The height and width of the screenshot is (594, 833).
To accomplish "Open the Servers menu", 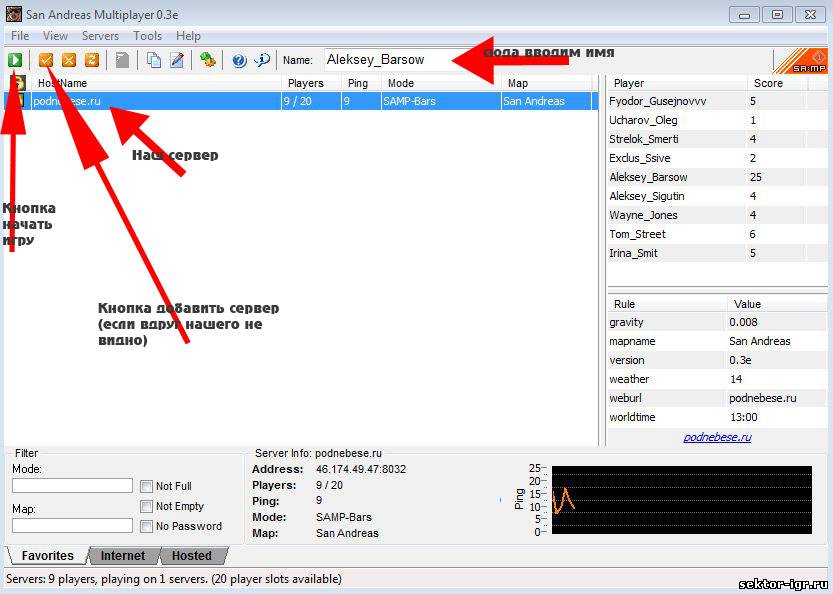I will (x=100, y=36).
